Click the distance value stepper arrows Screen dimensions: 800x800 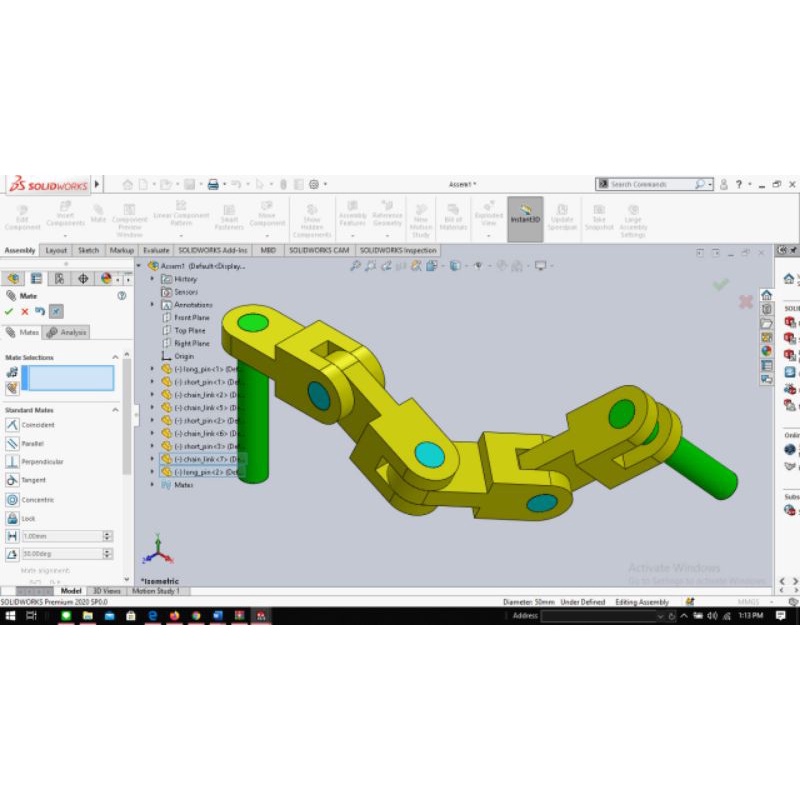[x=107, y=536]
